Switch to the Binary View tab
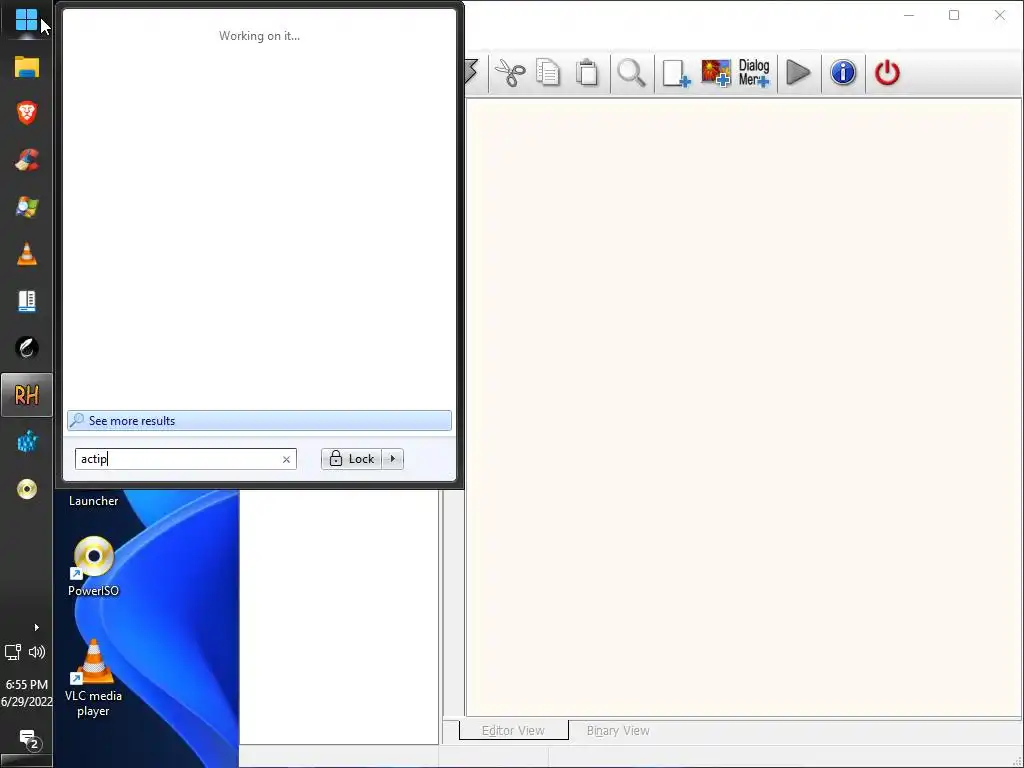The width and height of the screenshot is (1024, 768). pos(618,730)
